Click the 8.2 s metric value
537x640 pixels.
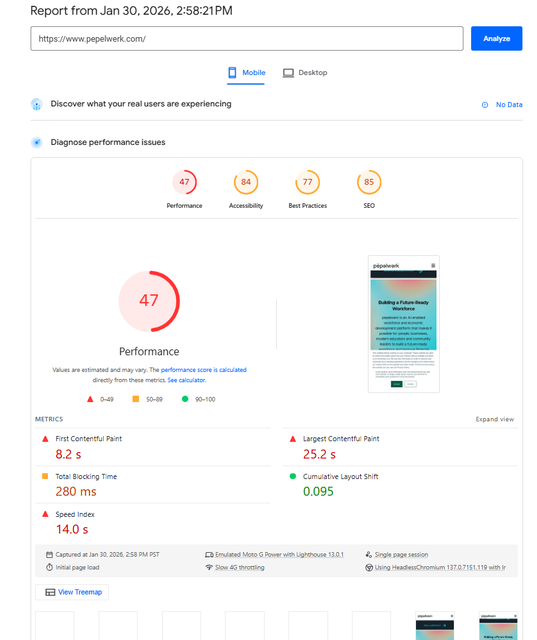pos(68,454)
